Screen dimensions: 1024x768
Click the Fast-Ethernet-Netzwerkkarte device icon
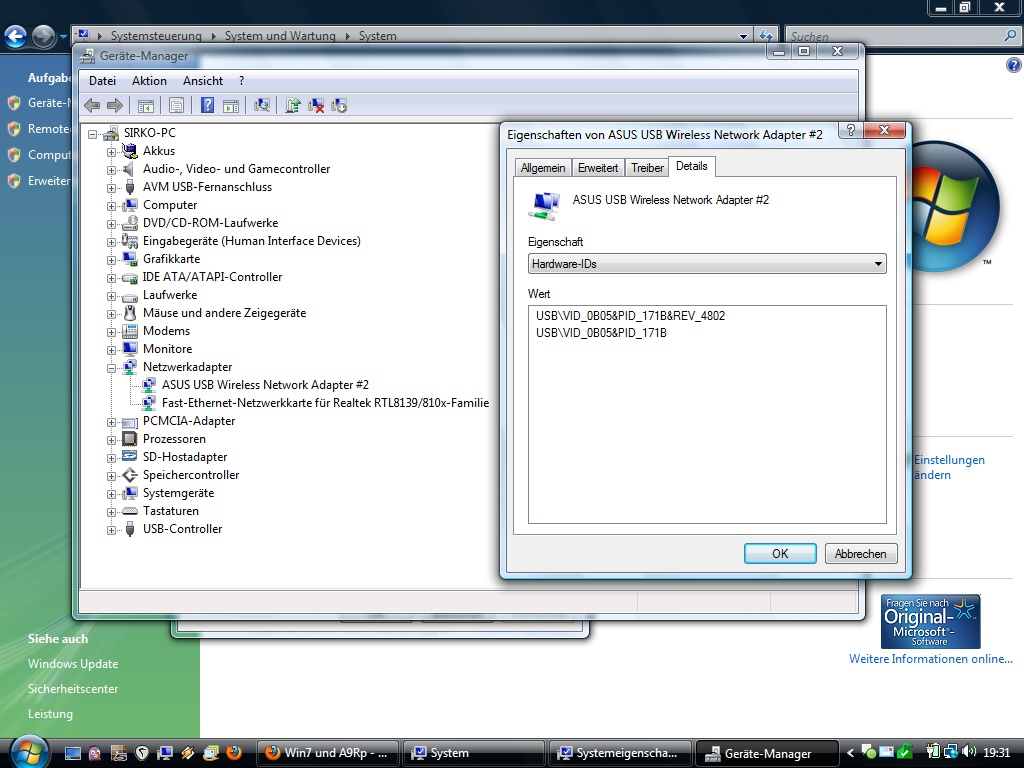(150, 403)
